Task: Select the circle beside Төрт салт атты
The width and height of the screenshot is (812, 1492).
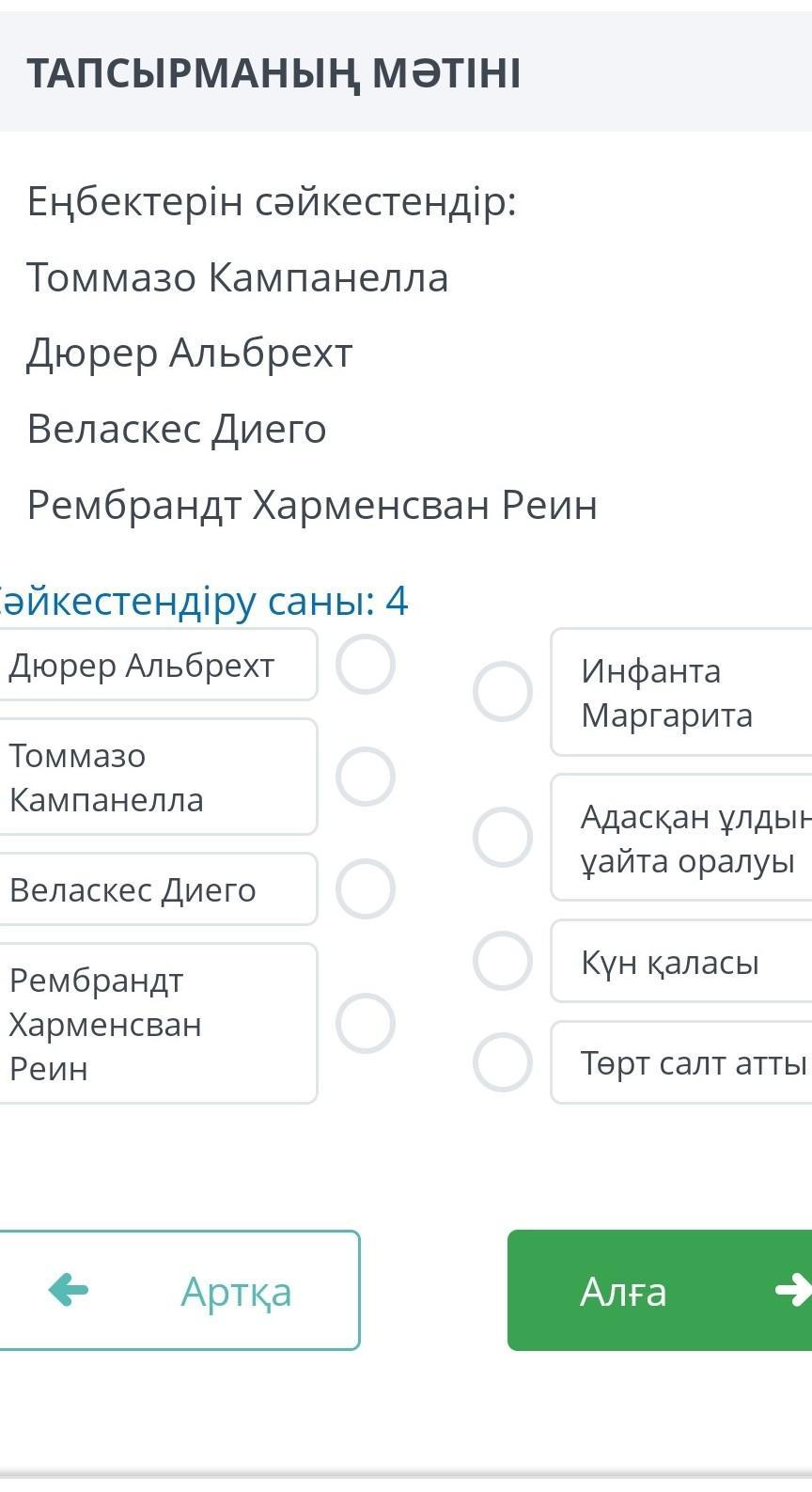Action: tap(503, 1062)
